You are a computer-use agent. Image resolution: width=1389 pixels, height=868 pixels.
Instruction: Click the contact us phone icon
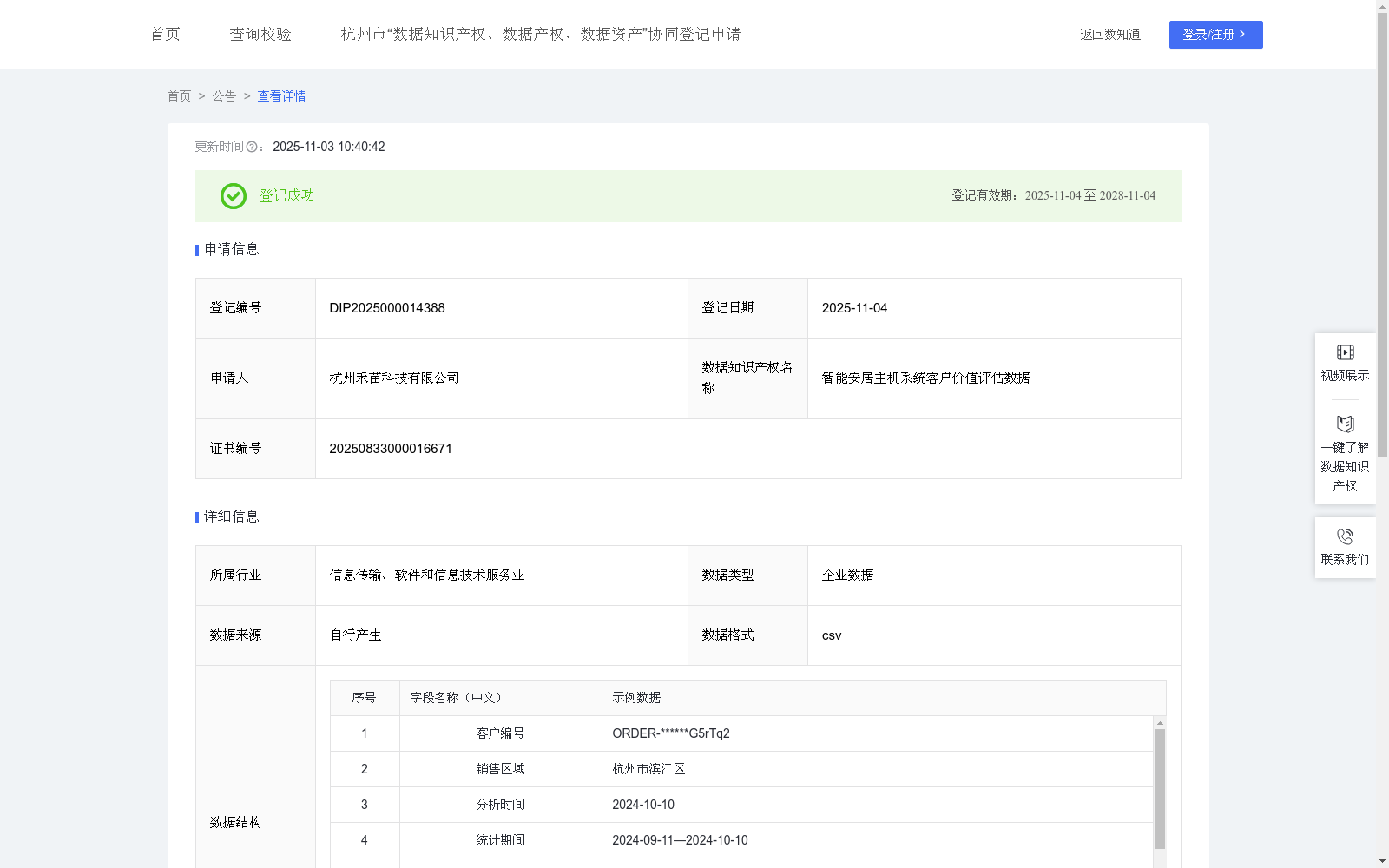1345,536
